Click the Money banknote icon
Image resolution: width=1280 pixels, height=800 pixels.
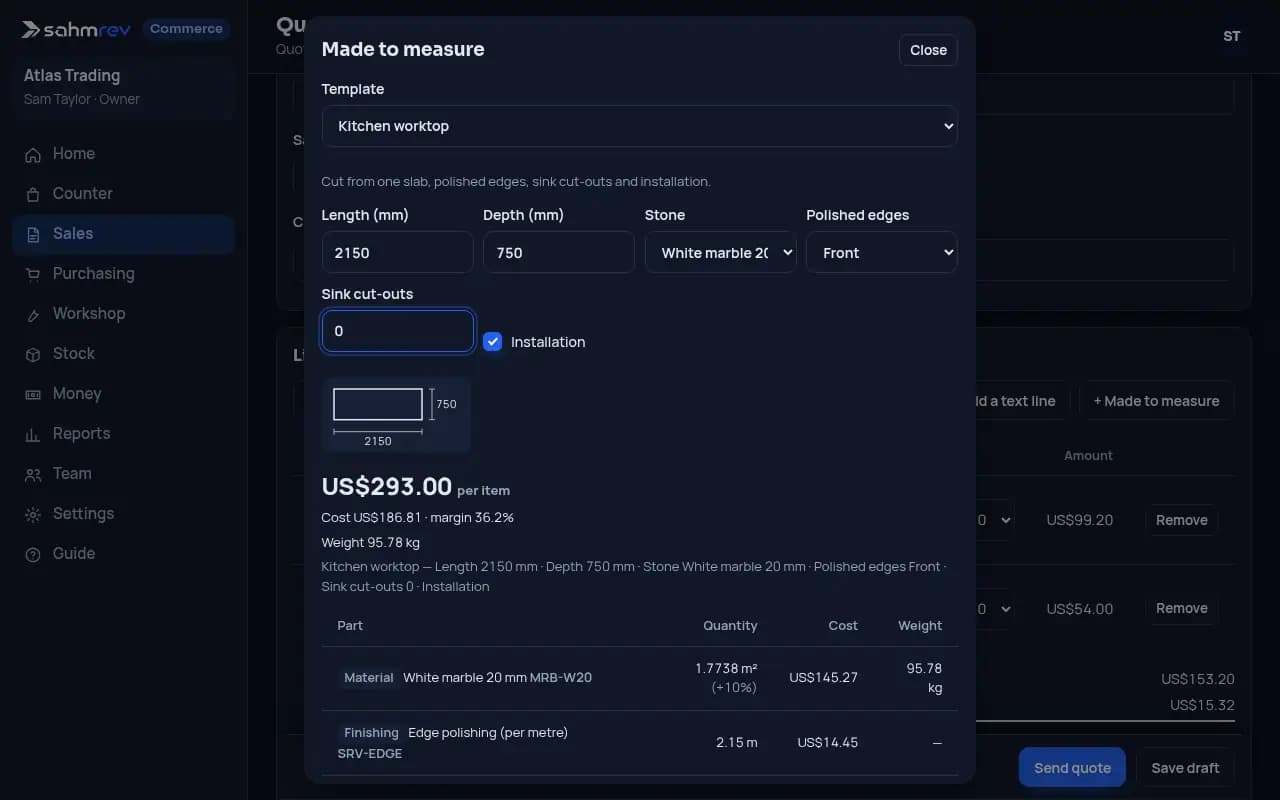(33, 394)
